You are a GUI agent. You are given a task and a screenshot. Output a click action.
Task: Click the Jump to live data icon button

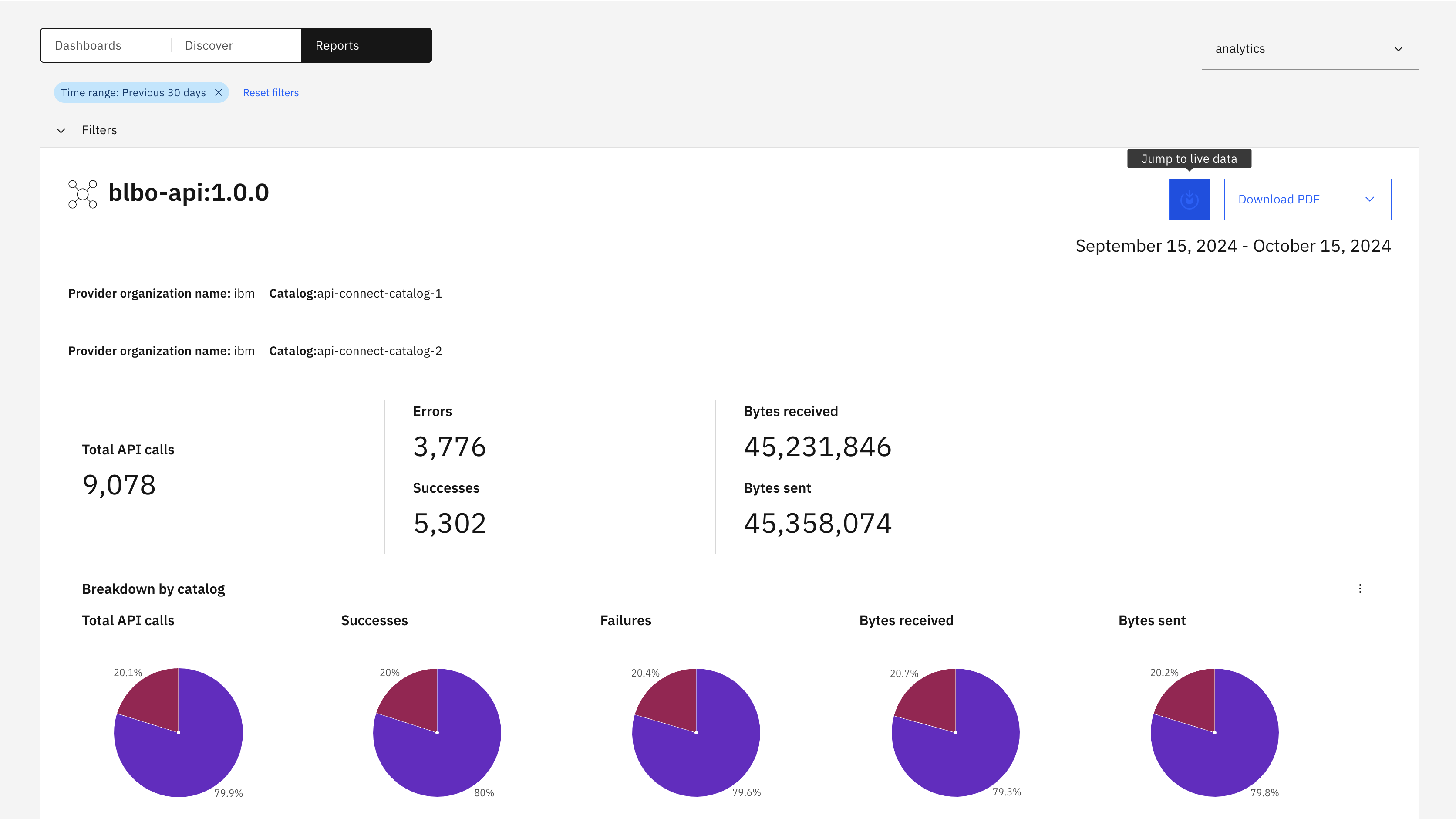pos(1189,199)
